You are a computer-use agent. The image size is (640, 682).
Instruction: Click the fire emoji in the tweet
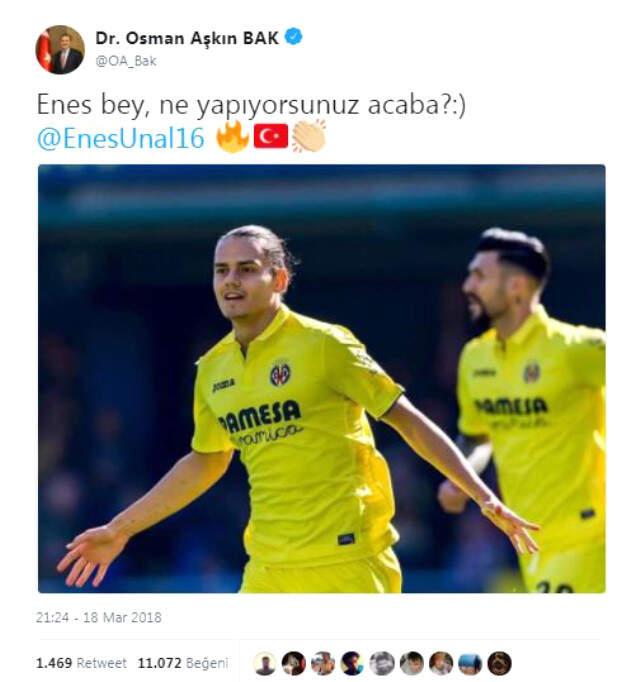tap(233, 137)
